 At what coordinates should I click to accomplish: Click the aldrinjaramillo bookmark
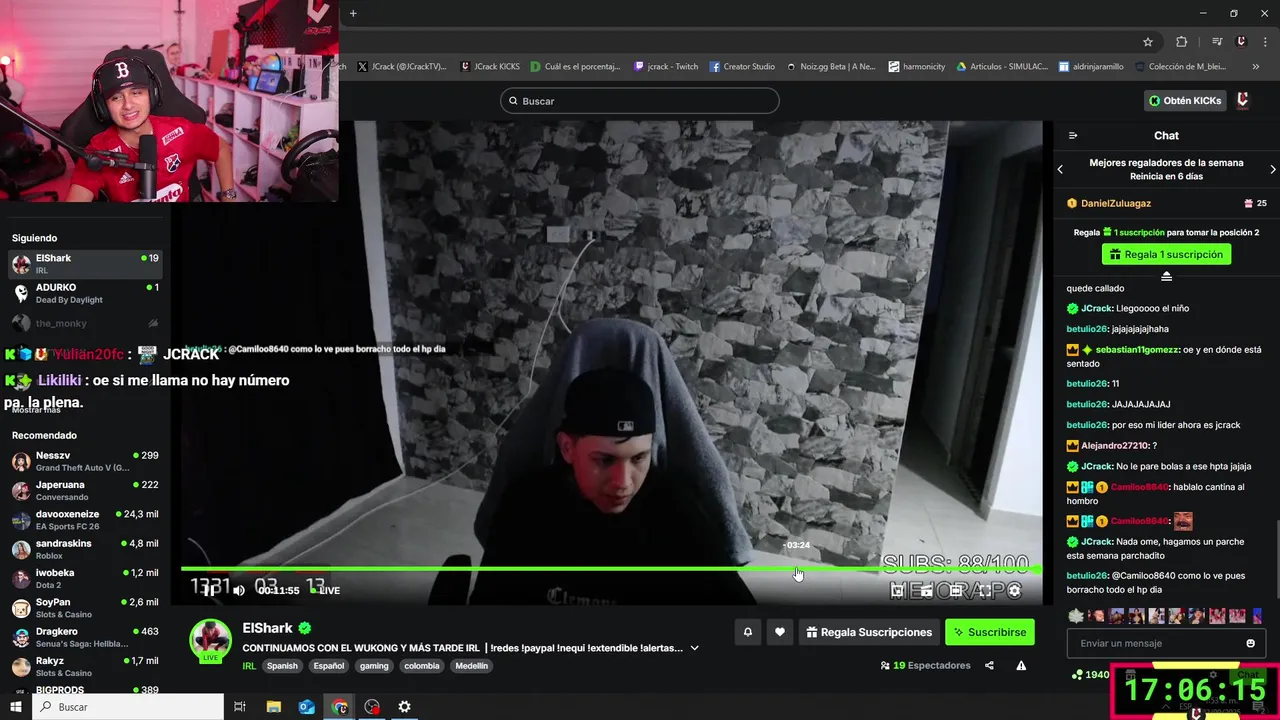[x=1091, y=67]
